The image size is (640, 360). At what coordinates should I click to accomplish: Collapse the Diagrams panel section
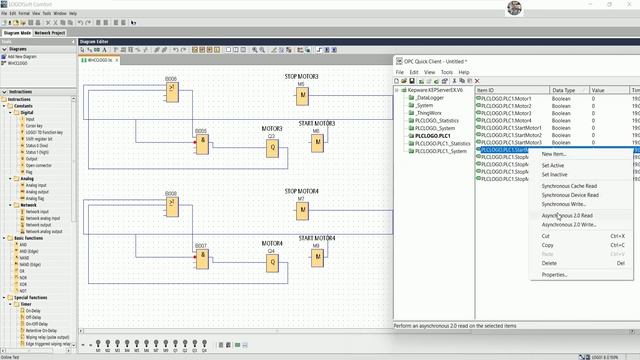[4, 49]
